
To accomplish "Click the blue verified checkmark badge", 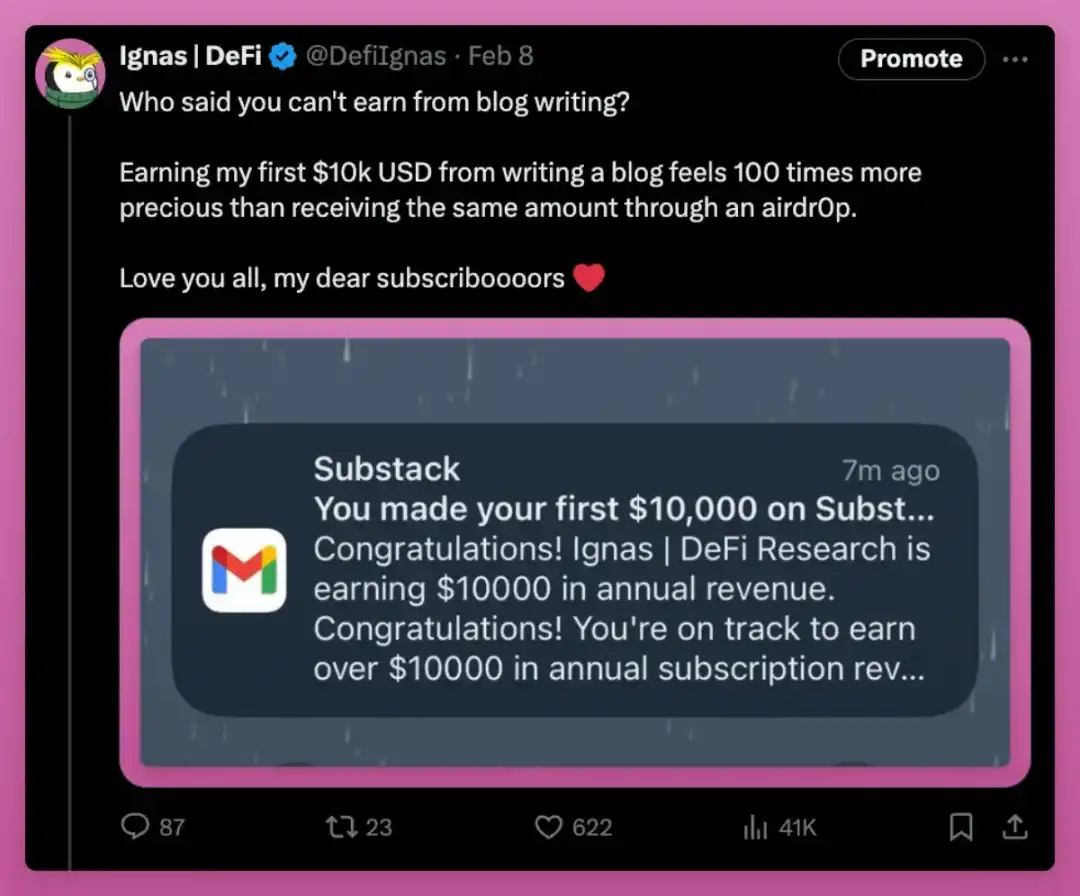I will coord(283,57).
